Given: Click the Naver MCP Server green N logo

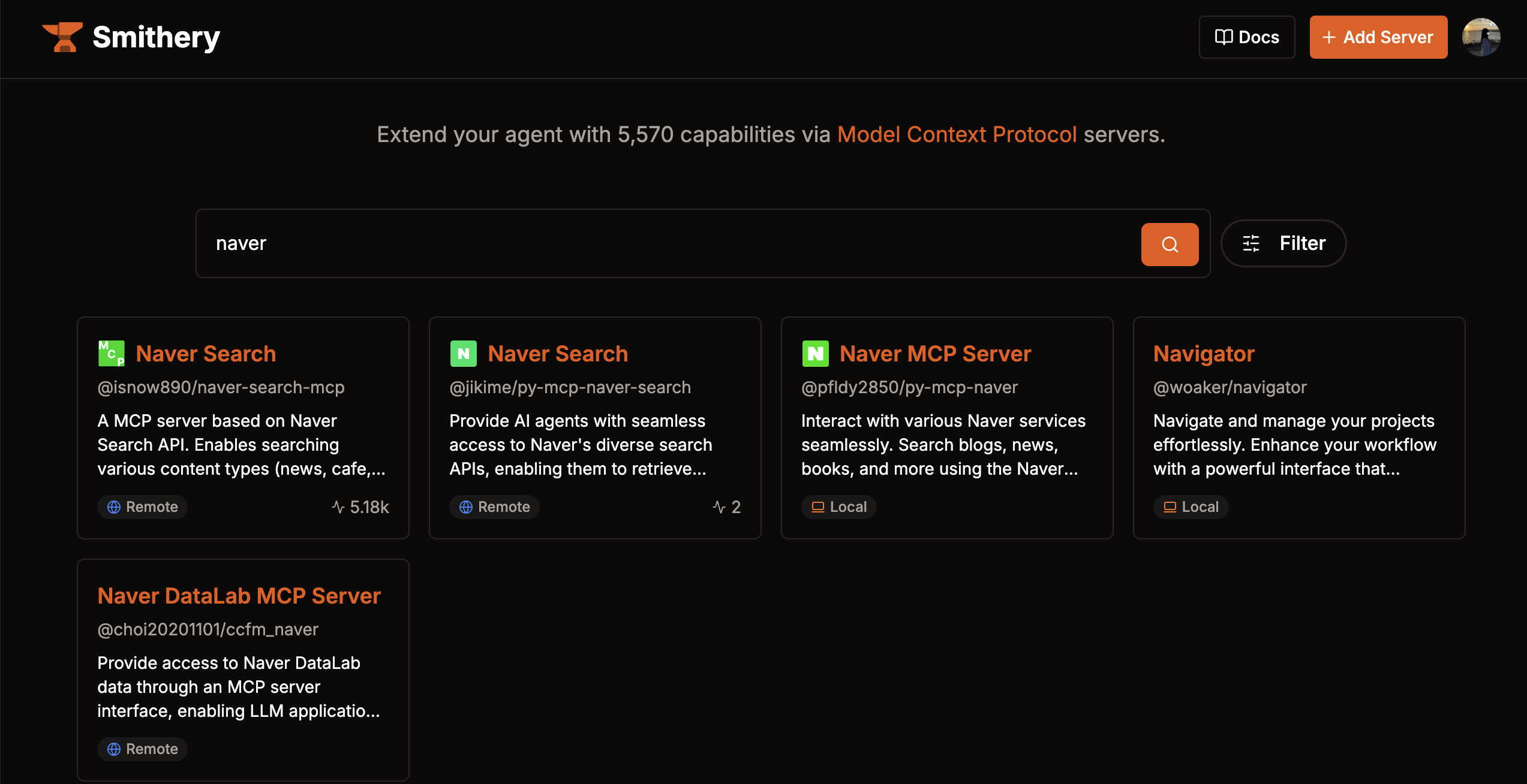Looking at the screenshot, I should coord(816,354).
